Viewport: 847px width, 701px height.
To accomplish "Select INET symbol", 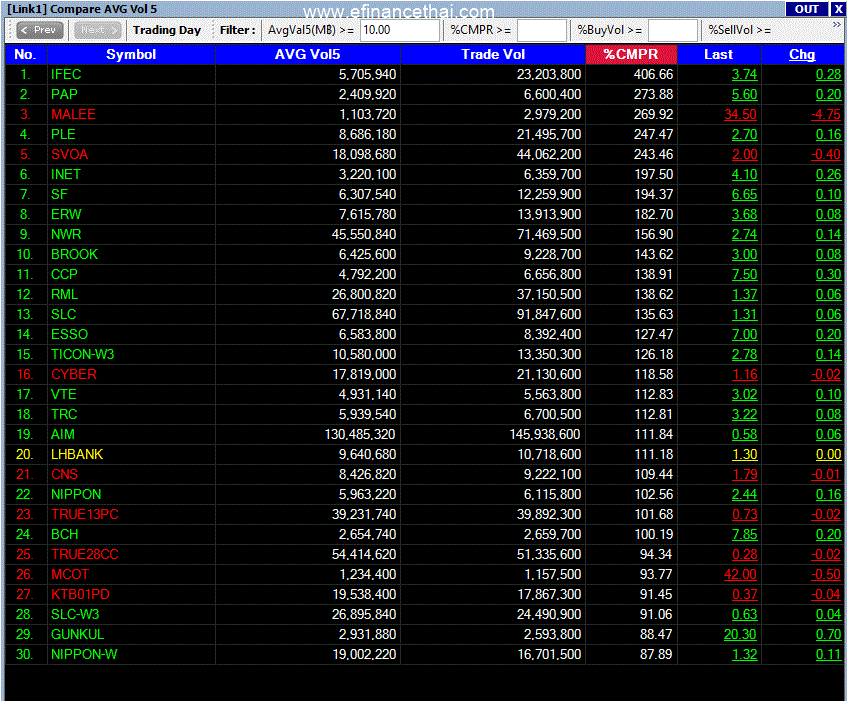I will [x=65, y=174].
